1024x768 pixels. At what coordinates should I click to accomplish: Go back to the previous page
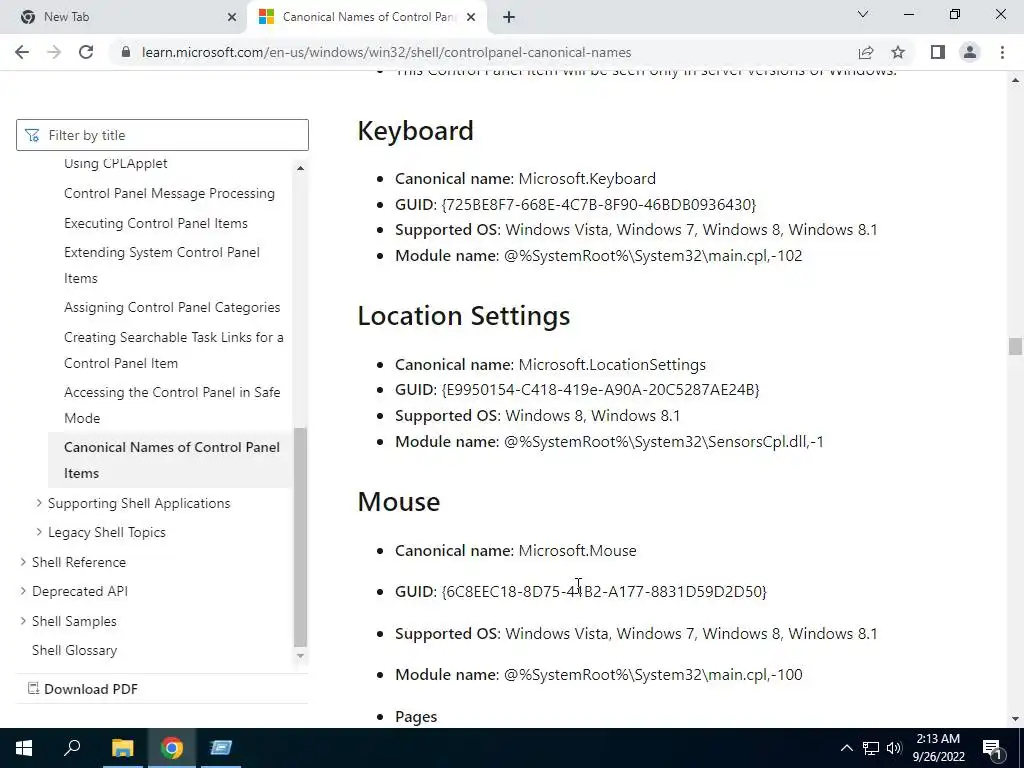[x=22, y=52]
